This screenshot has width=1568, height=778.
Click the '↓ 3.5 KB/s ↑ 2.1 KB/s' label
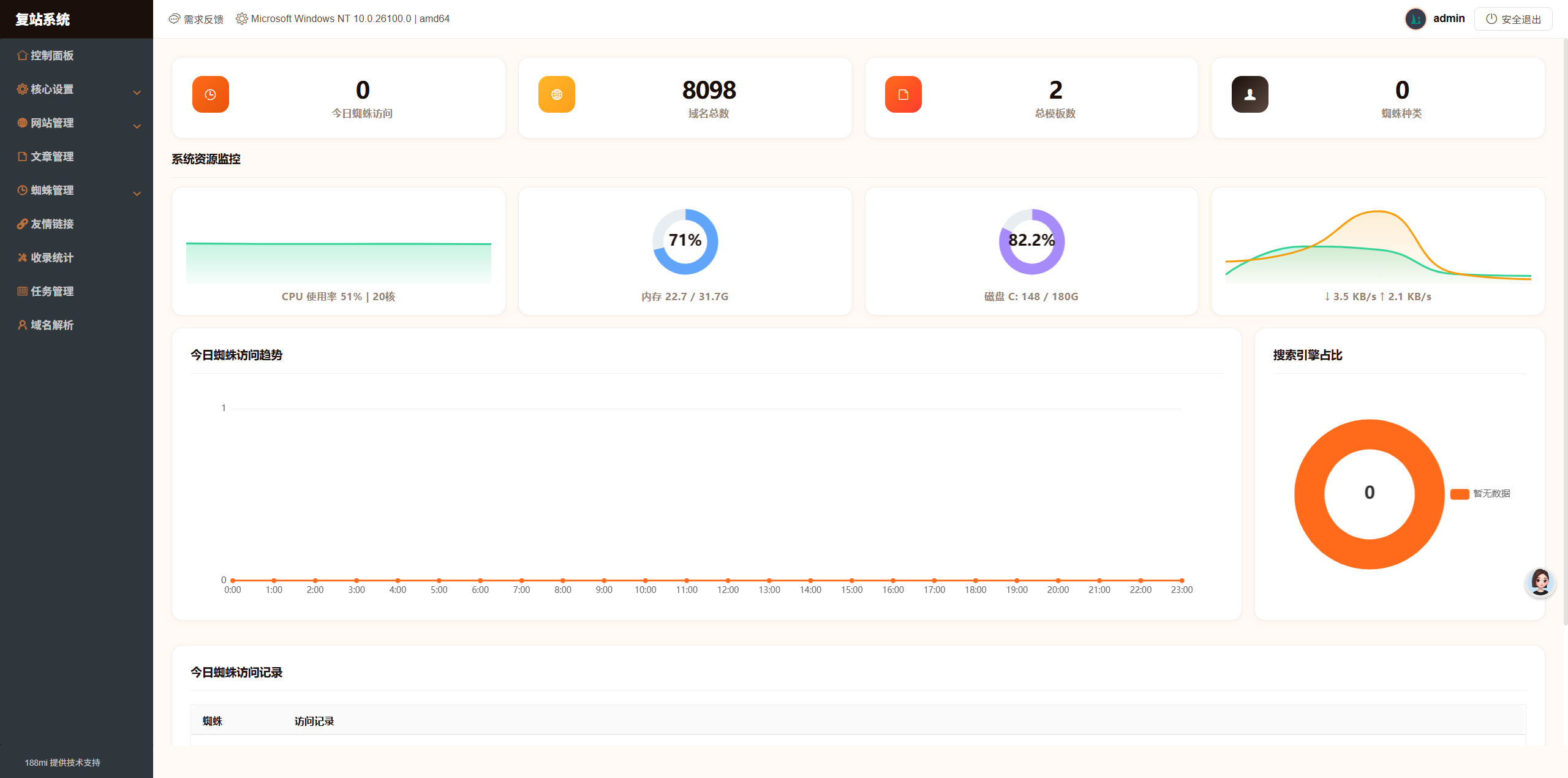point(1378,296)
